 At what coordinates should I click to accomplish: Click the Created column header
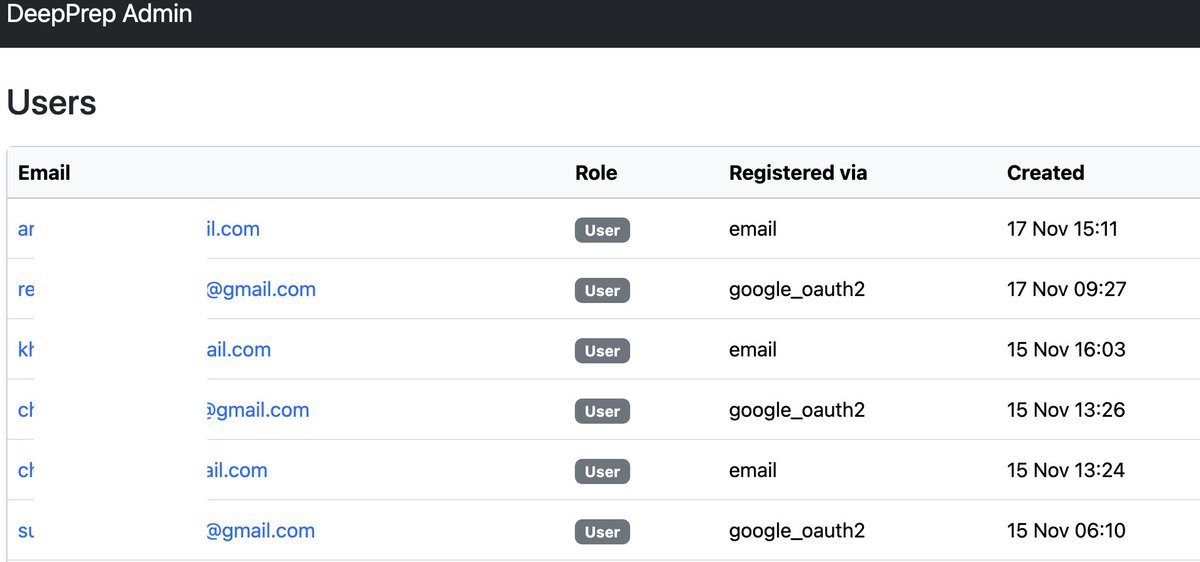(1045, 173)
